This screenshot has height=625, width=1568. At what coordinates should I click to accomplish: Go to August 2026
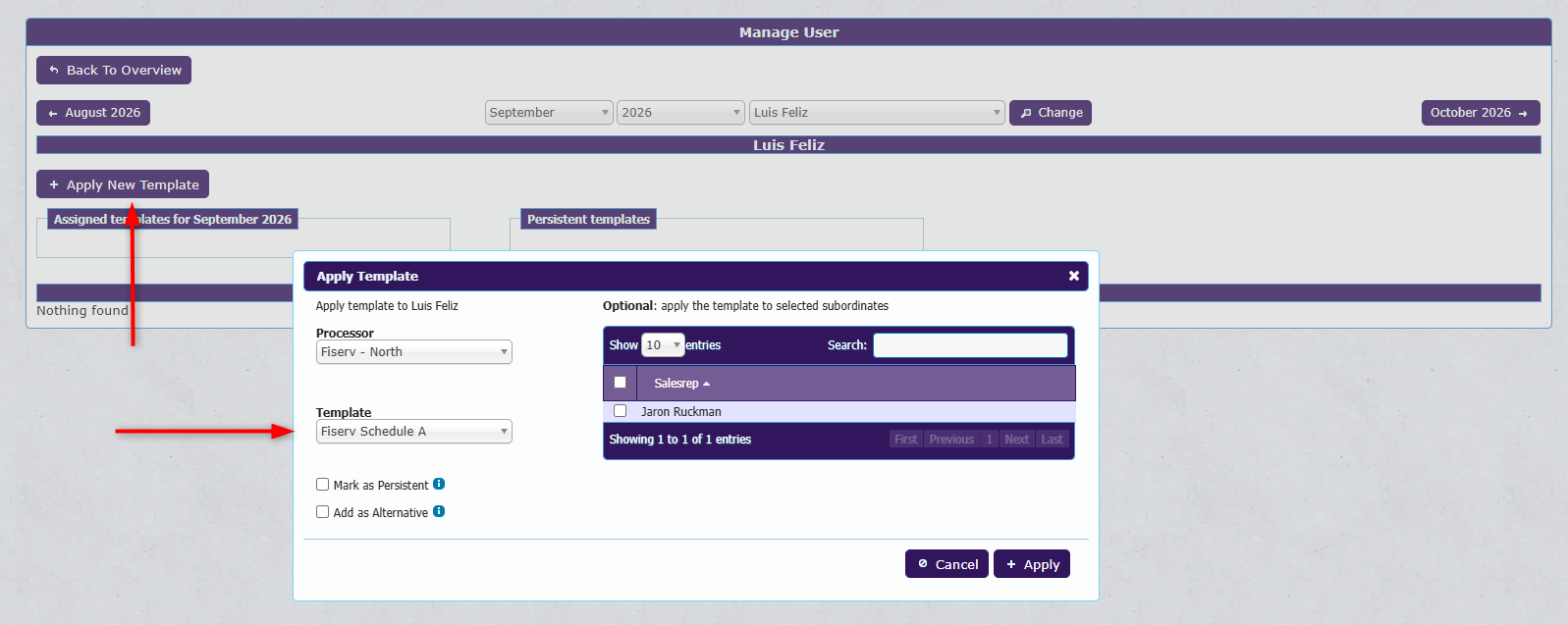[x=93, y=113]
